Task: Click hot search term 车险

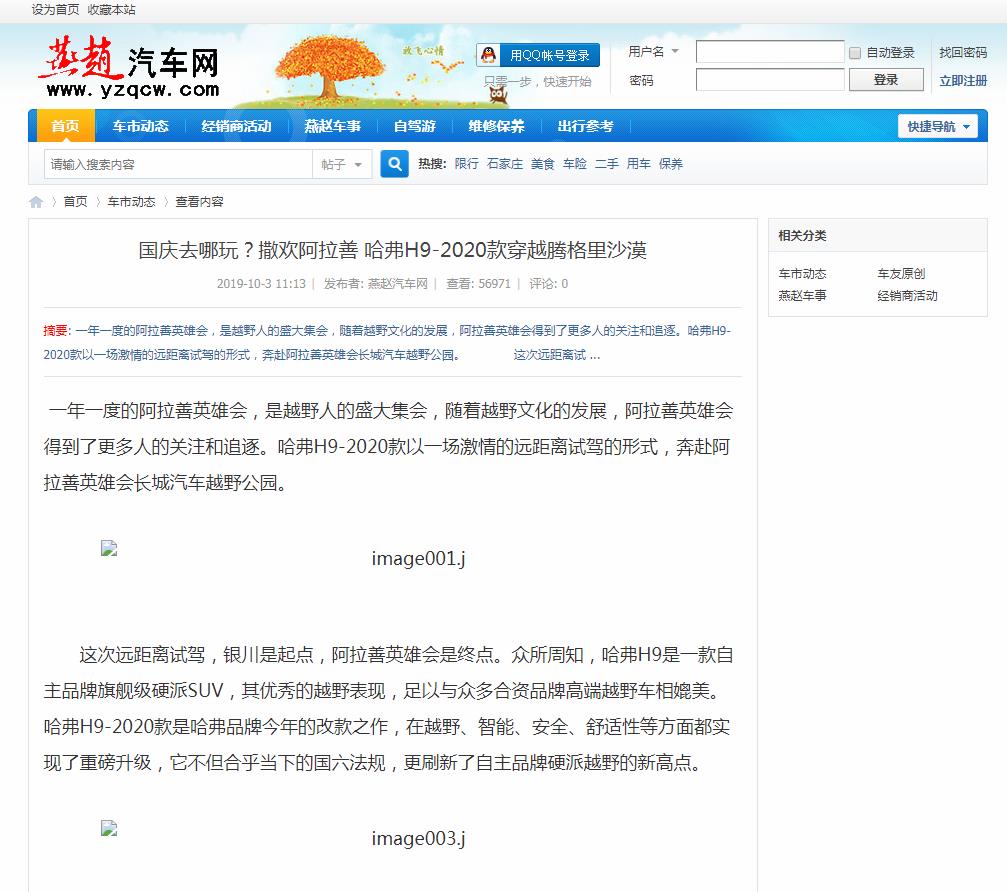Action: click(575, 164)
